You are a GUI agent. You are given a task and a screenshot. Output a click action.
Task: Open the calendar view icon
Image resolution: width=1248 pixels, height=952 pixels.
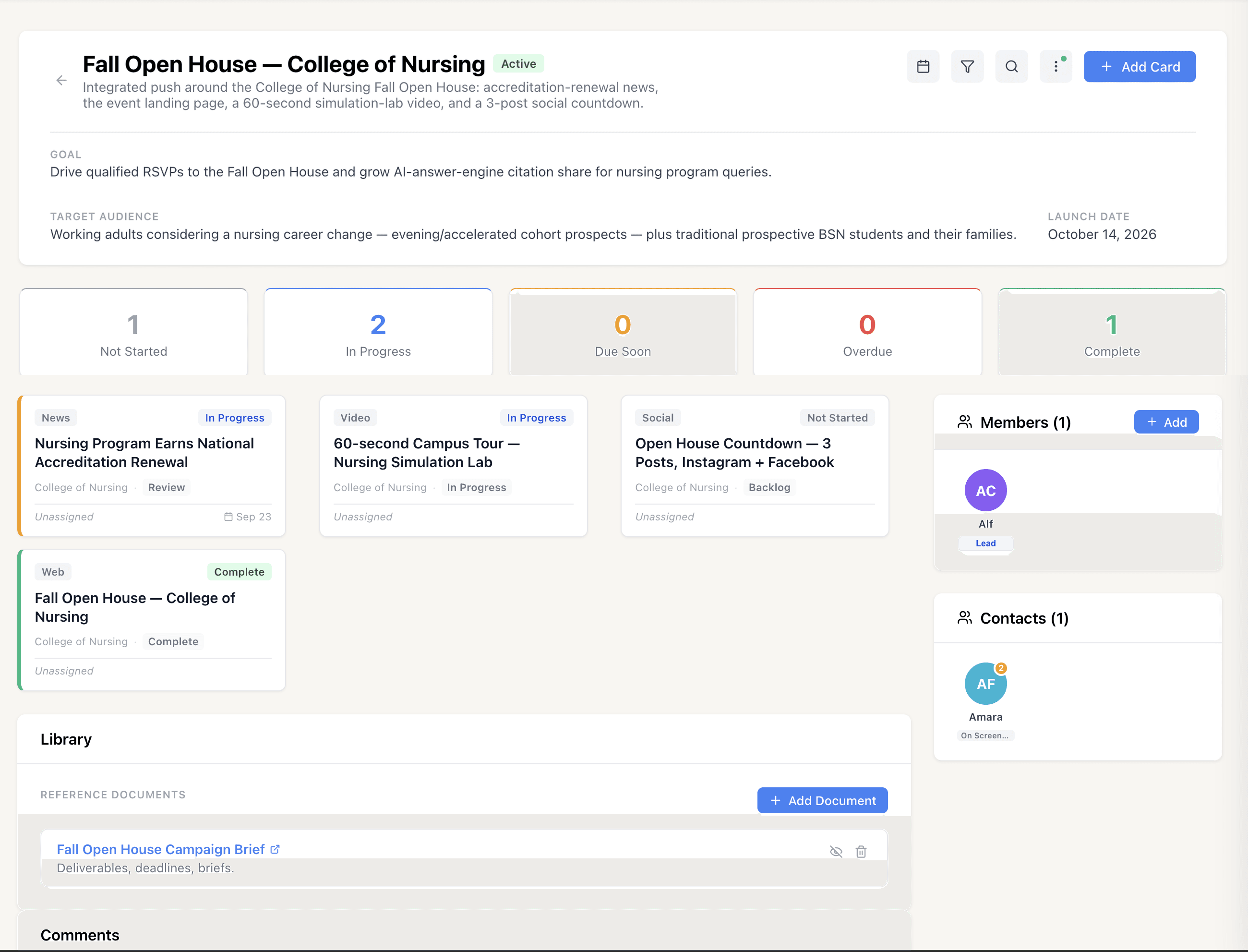point(923,67)
